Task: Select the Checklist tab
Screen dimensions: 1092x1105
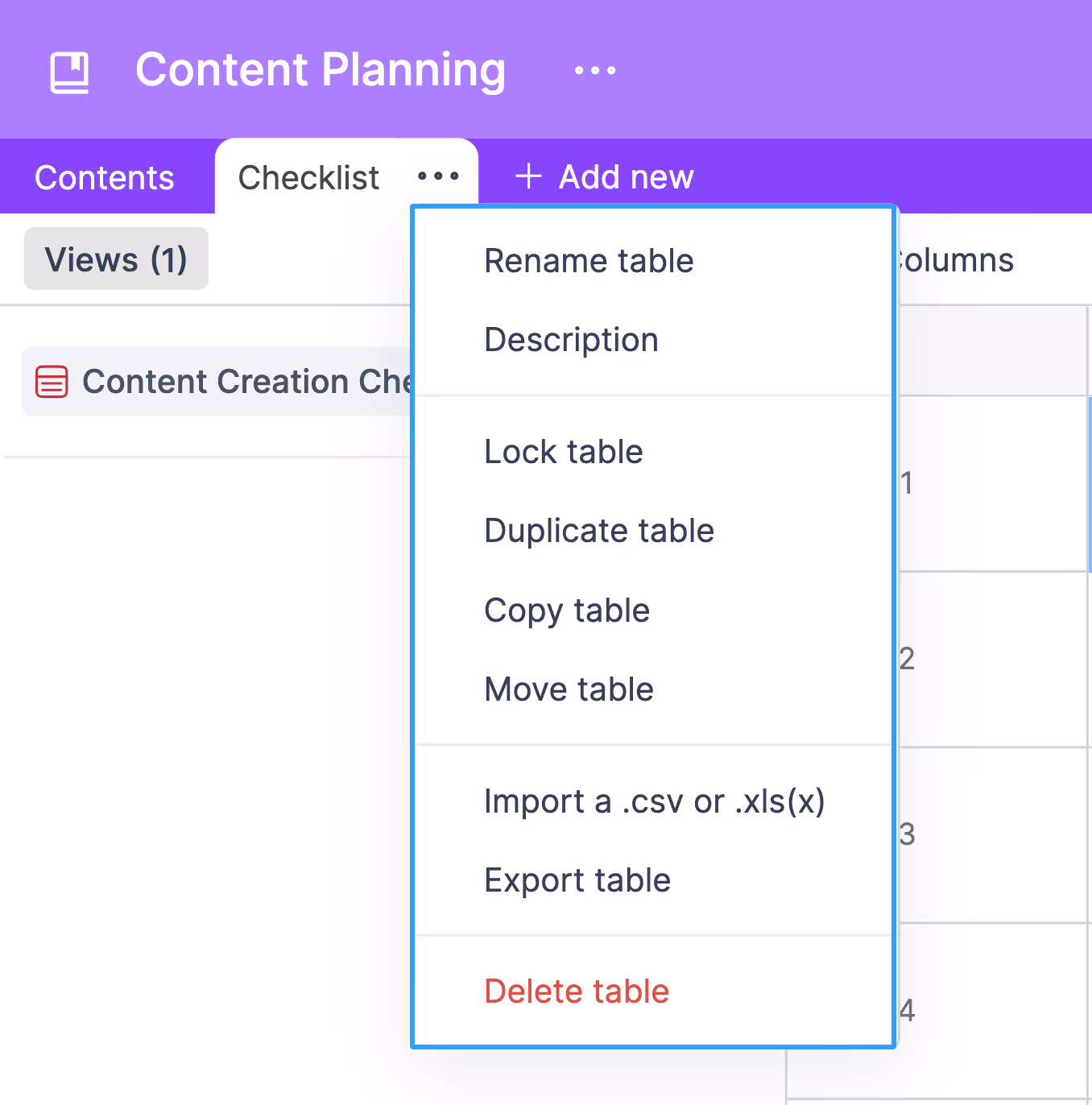Action: pos(308,177)
